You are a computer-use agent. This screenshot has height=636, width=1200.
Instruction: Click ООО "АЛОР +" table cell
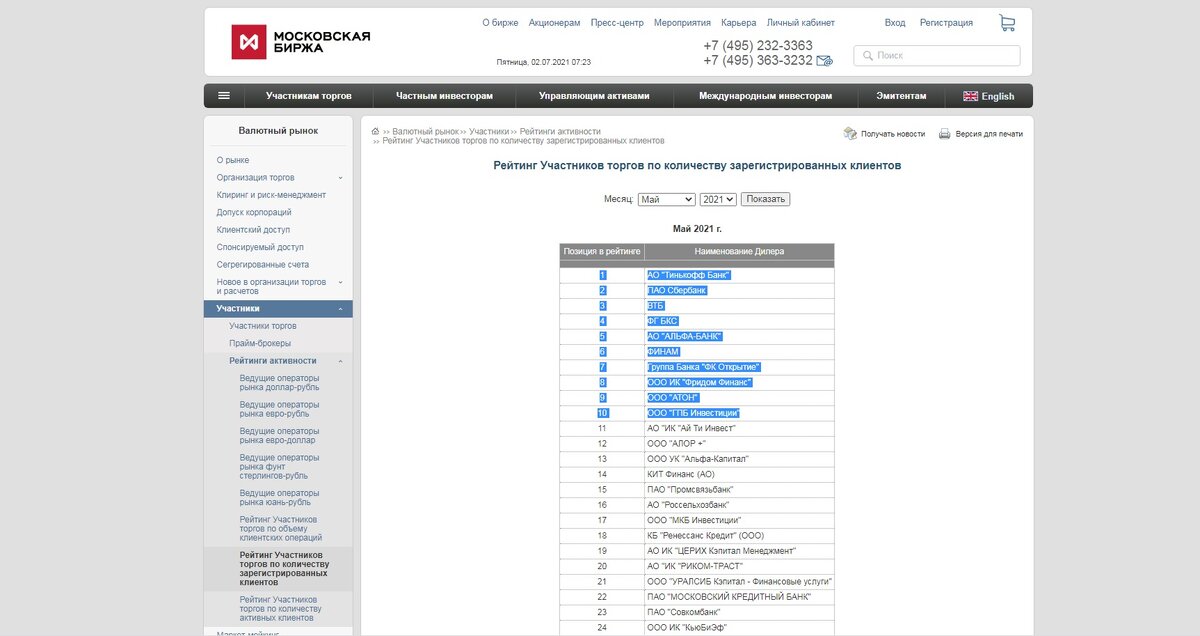(x=739, y=443)
